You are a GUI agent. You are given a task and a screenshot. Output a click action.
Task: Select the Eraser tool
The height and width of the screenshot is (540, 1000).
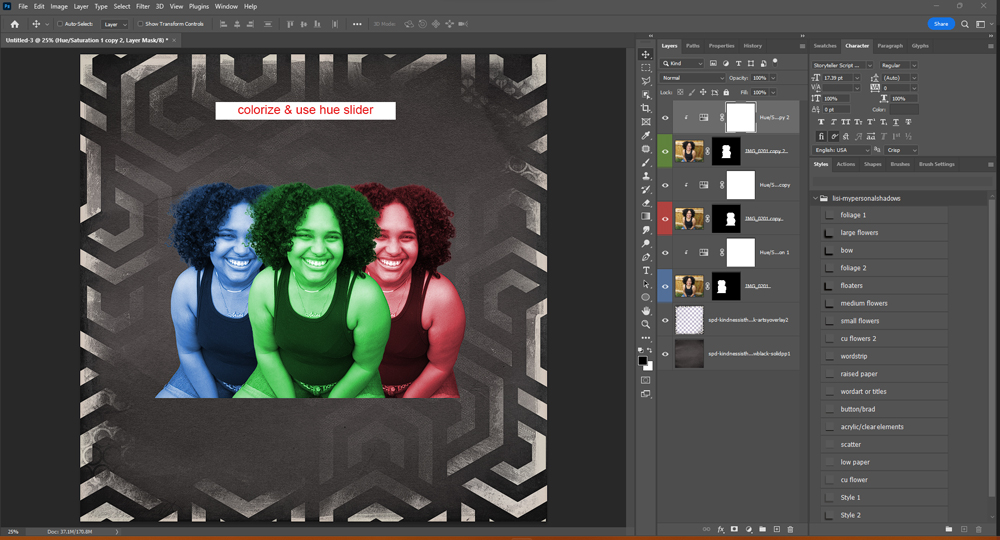pos(645,203)
